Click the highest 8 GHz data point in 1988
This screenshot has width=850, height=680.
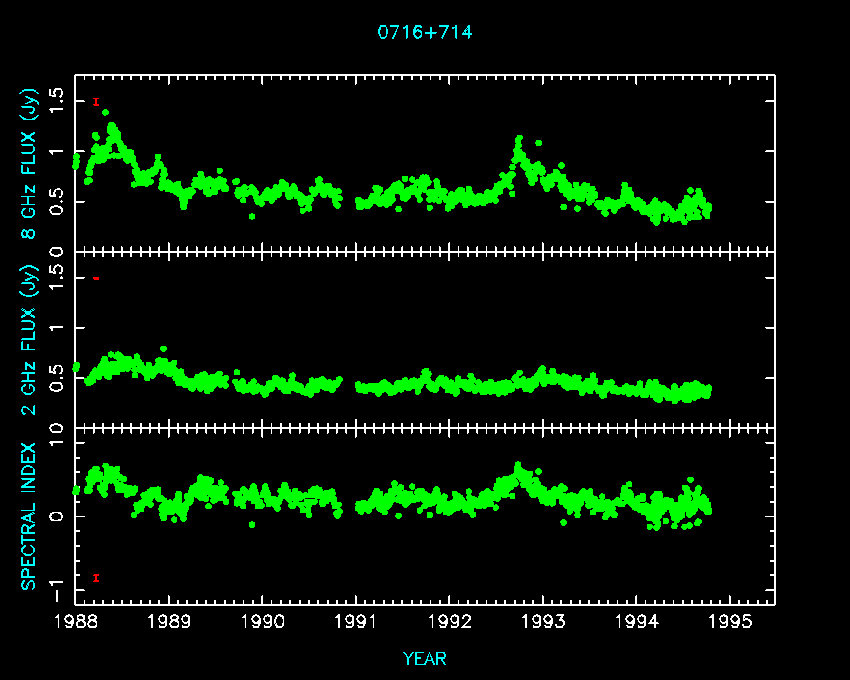click(105, 113)
